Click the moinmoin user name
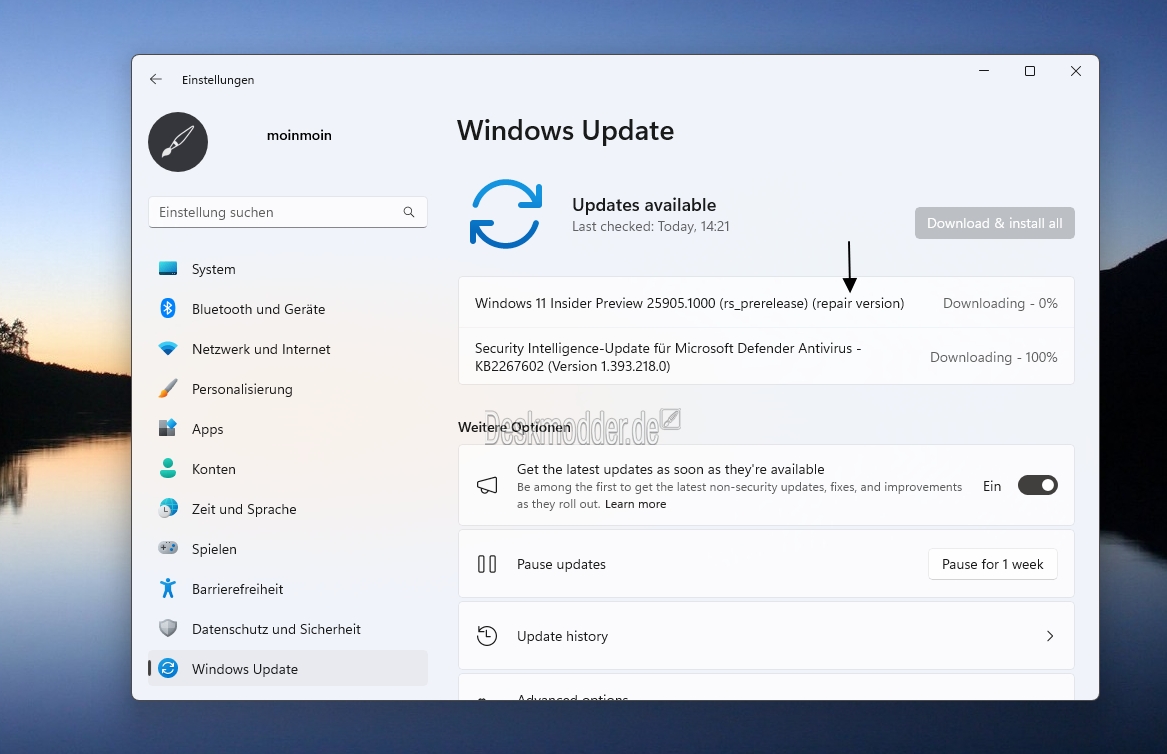The height and width of the screenshot is (754, 1167). (x=299, y=135)
